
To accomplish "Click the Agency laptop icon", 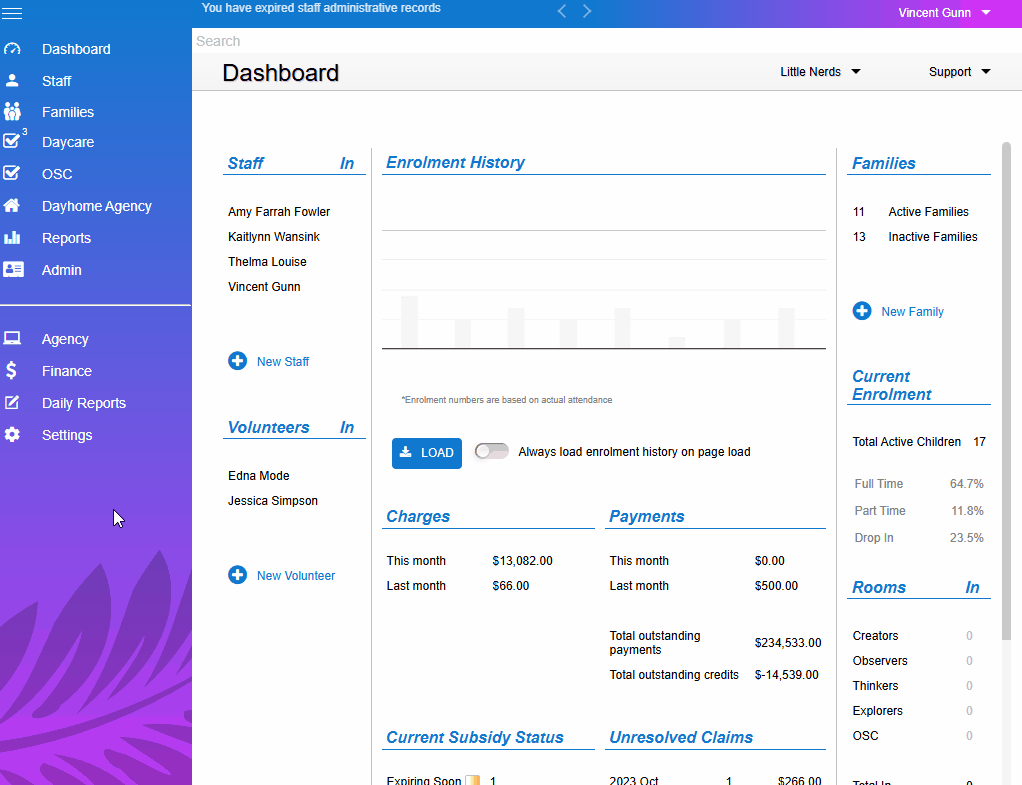I will pos(12,338).
